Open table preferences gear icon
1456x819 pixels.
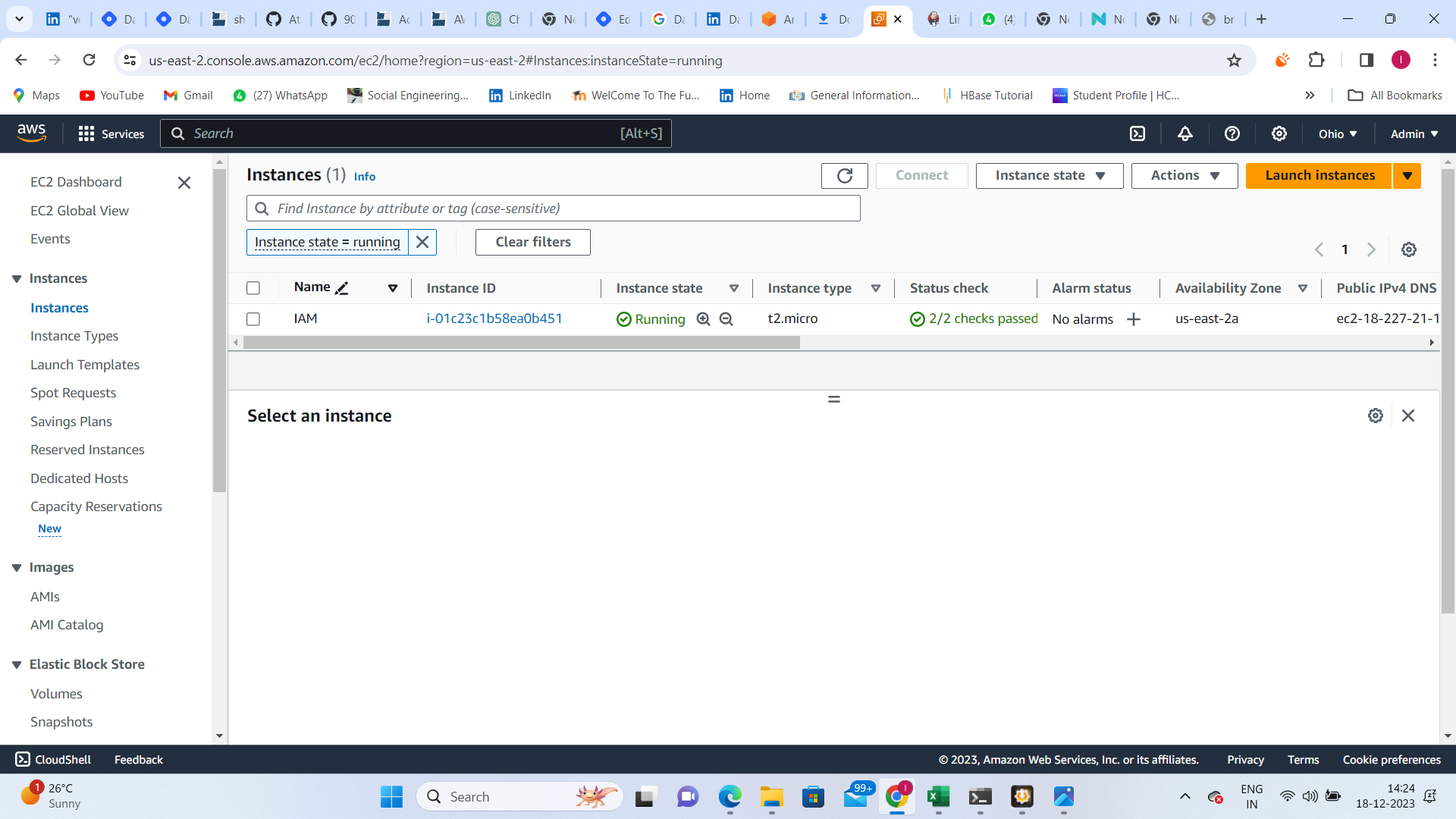[x=1409, y=249]
